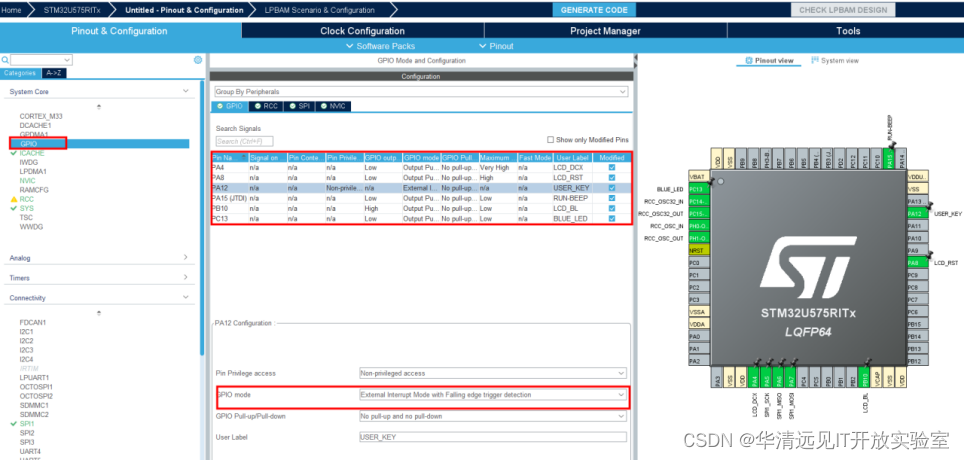Click the sort arrow in Pin Name header

(x=244, y=157)
